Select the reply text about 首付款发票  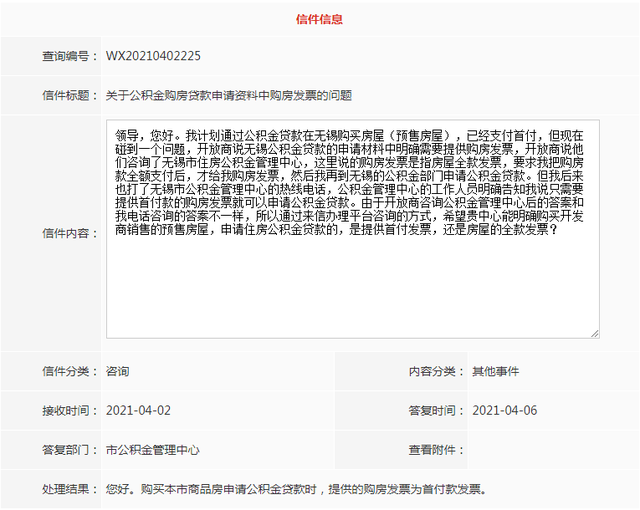click(296, 489)
